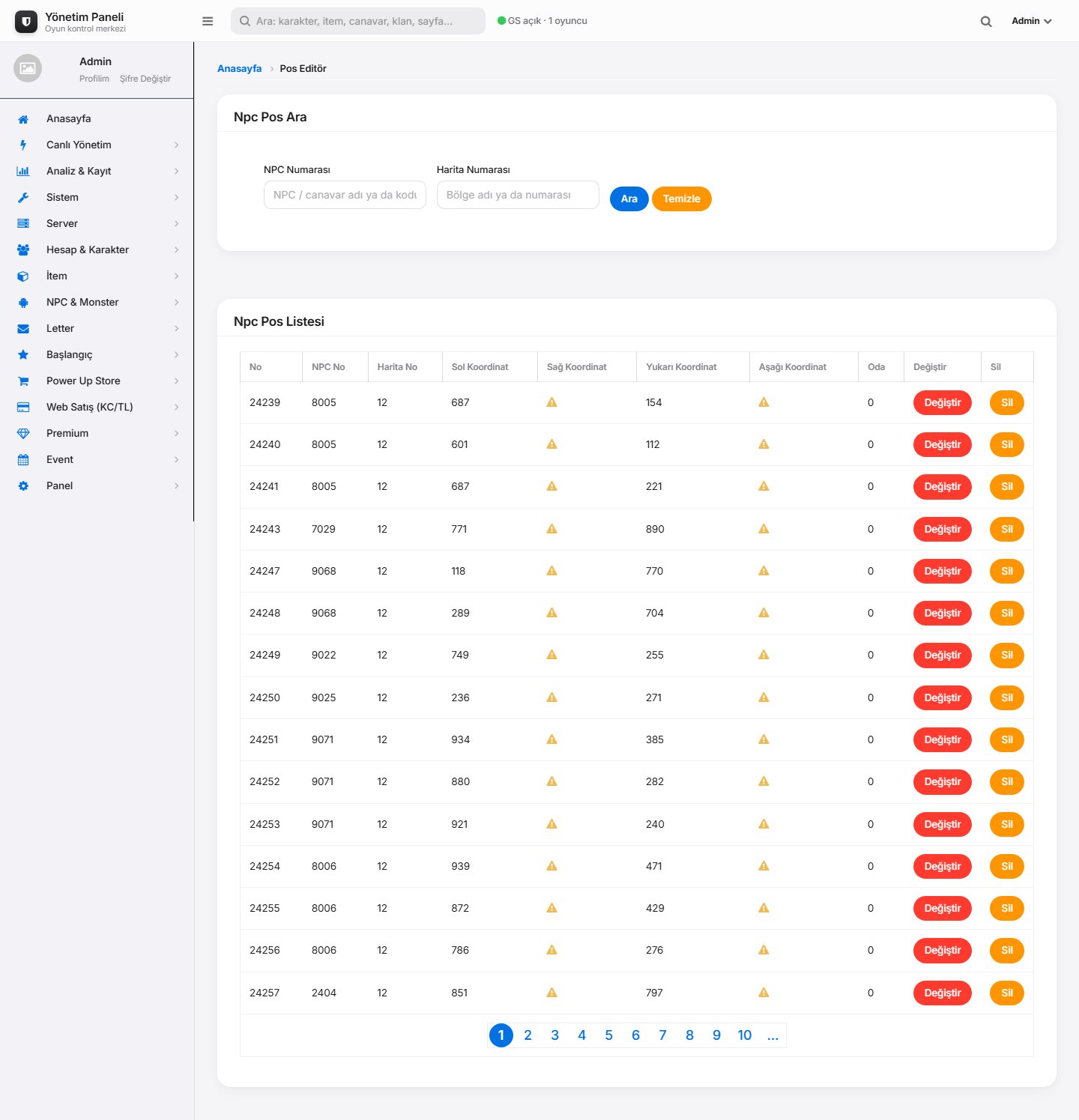Click the Analiz & Kayıt chart icon
This screenshot has width=1079, height=1120.
coord(23,172)
